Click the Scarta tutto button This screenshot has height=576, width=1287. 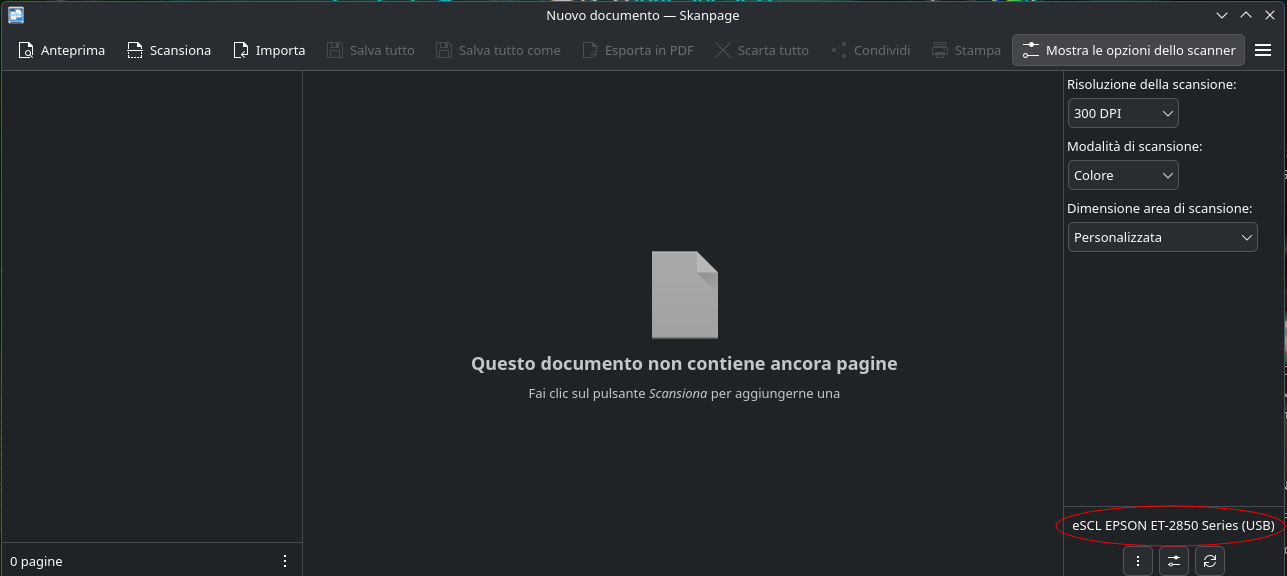[761, 50]
